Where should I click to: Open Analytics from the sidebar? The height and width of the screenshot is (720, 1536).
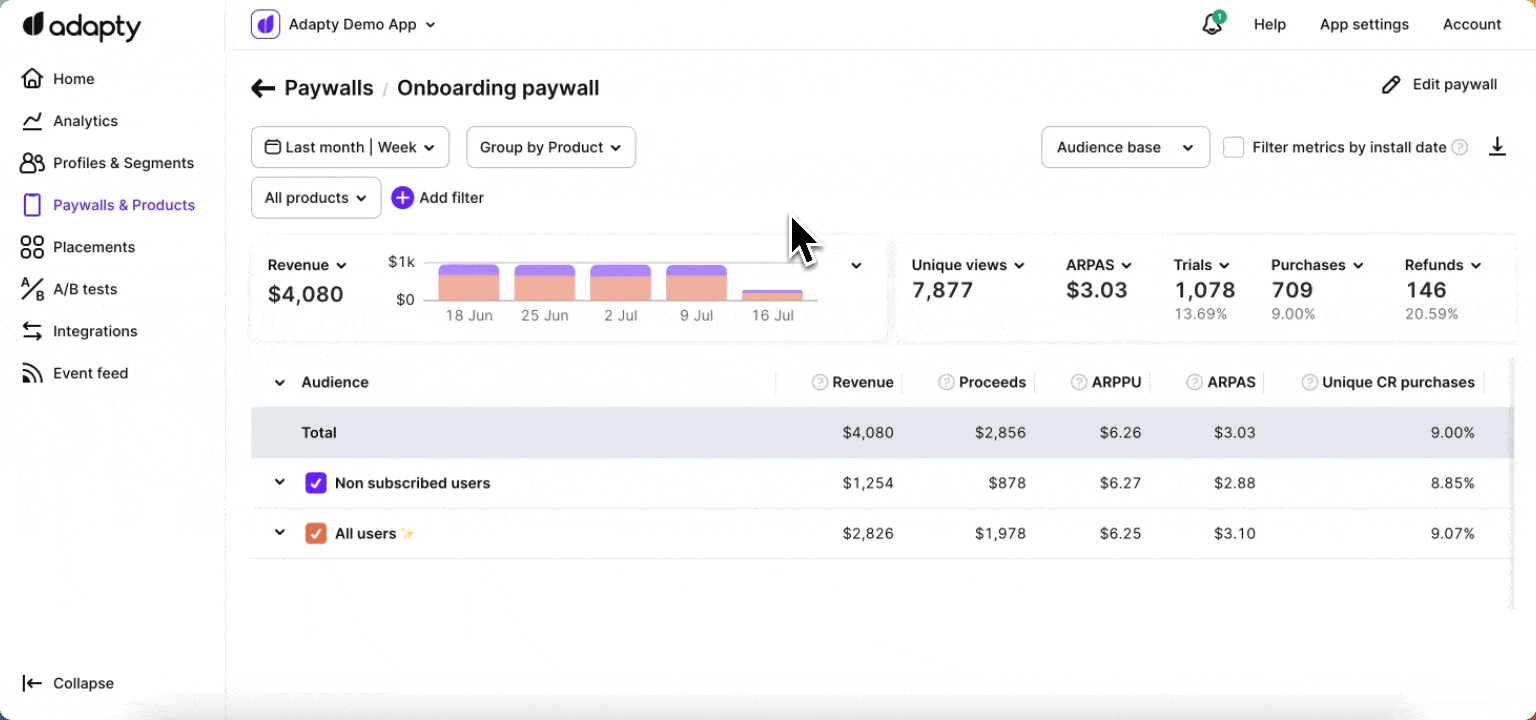click(x=85, y=121)
